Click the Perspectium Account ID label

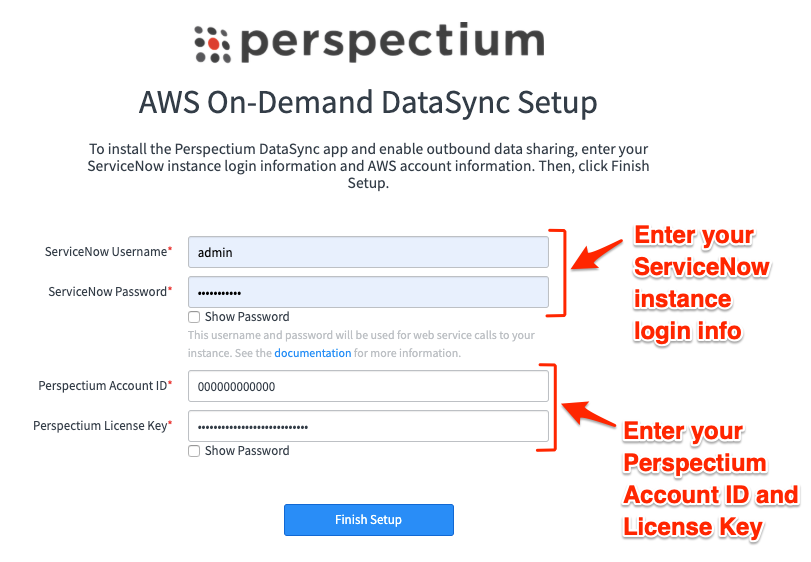[105, 386]
